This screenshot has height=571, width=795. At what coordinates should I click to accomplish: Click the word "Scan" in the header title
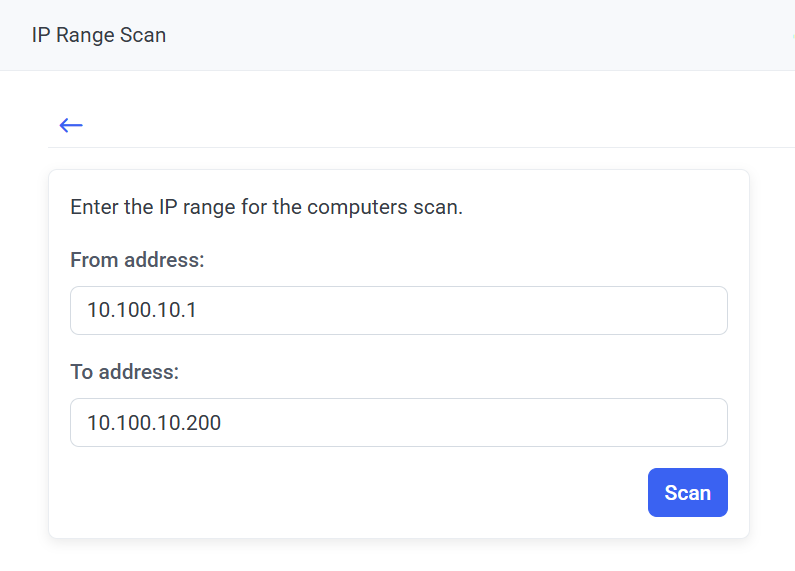[144, 35]
